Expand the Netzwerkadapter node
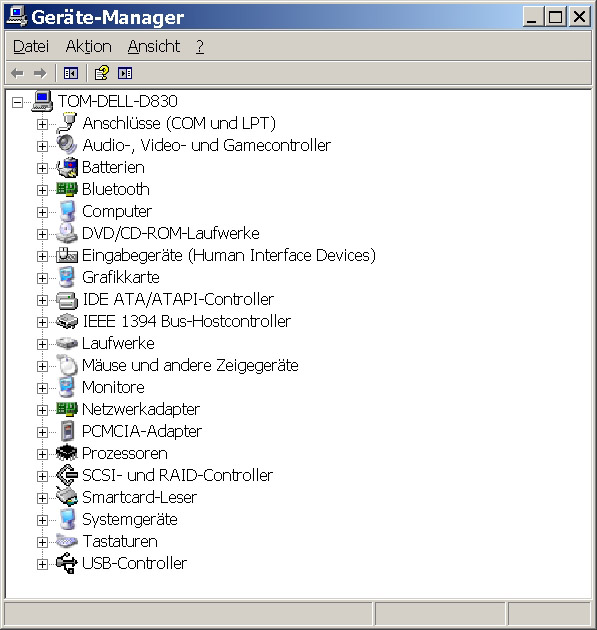This screenshot has height=630, width=597. pyautogui.click(x=42, y=410)
